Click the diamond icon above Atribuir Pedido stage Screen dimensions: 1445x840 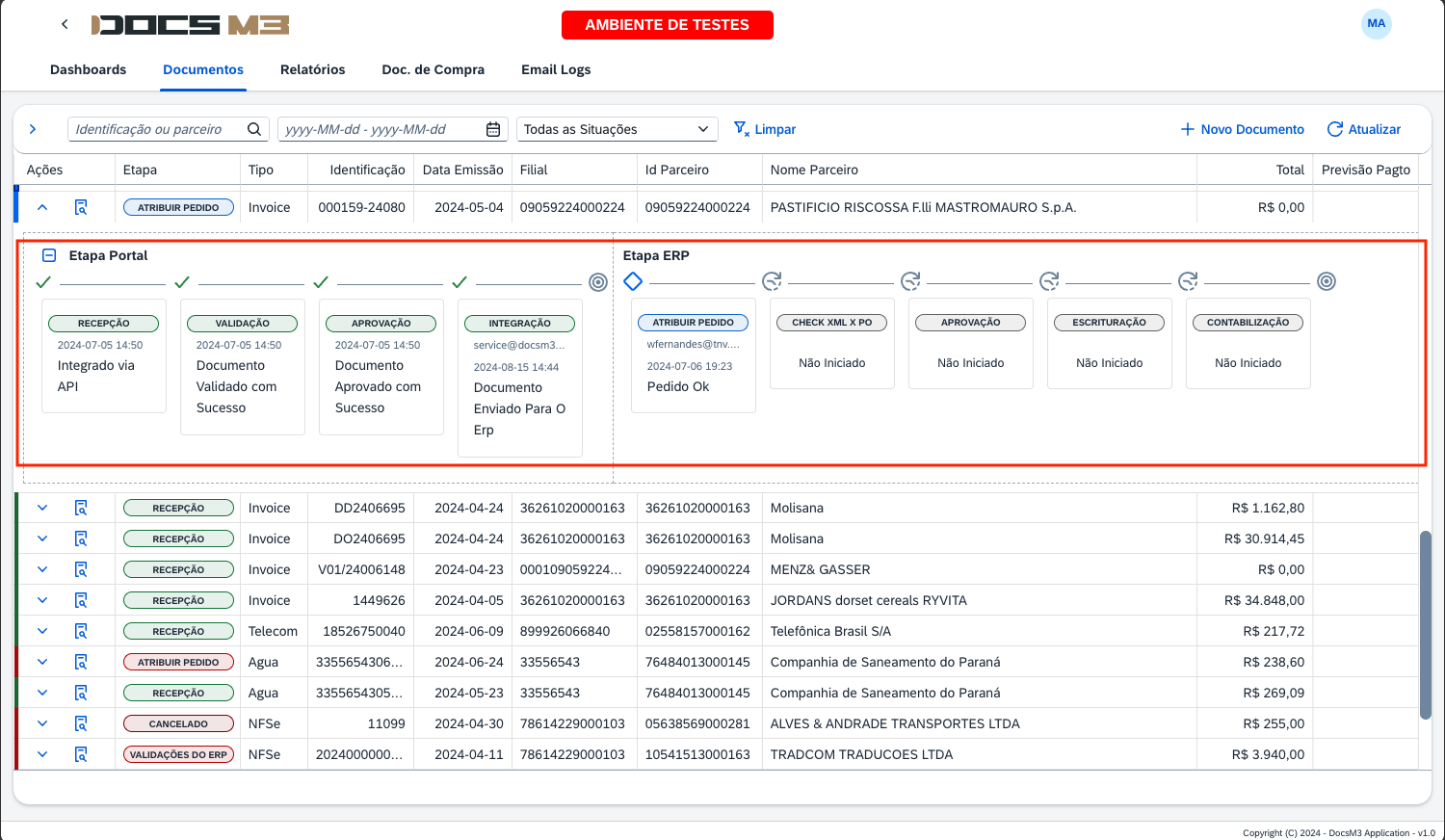[x=634, y=282]
